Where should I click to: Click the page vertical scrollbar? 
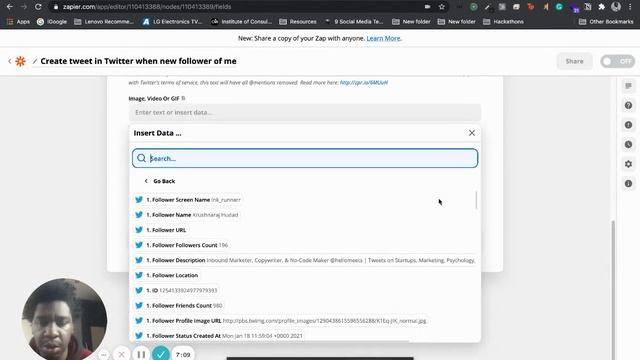pyautogui.click(x=613, y=290)
